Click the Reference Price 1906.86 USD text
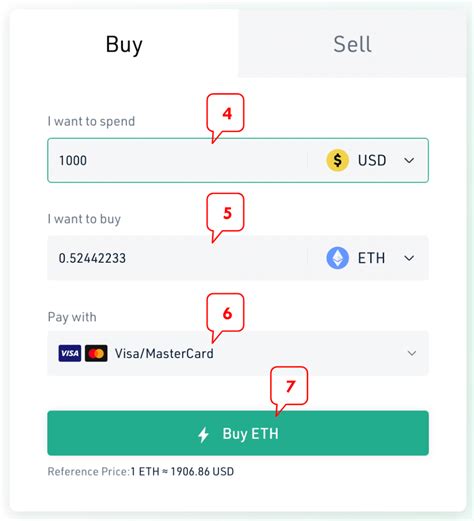The image size is (474, 521). pyautogui.click(x=141, y=472)
